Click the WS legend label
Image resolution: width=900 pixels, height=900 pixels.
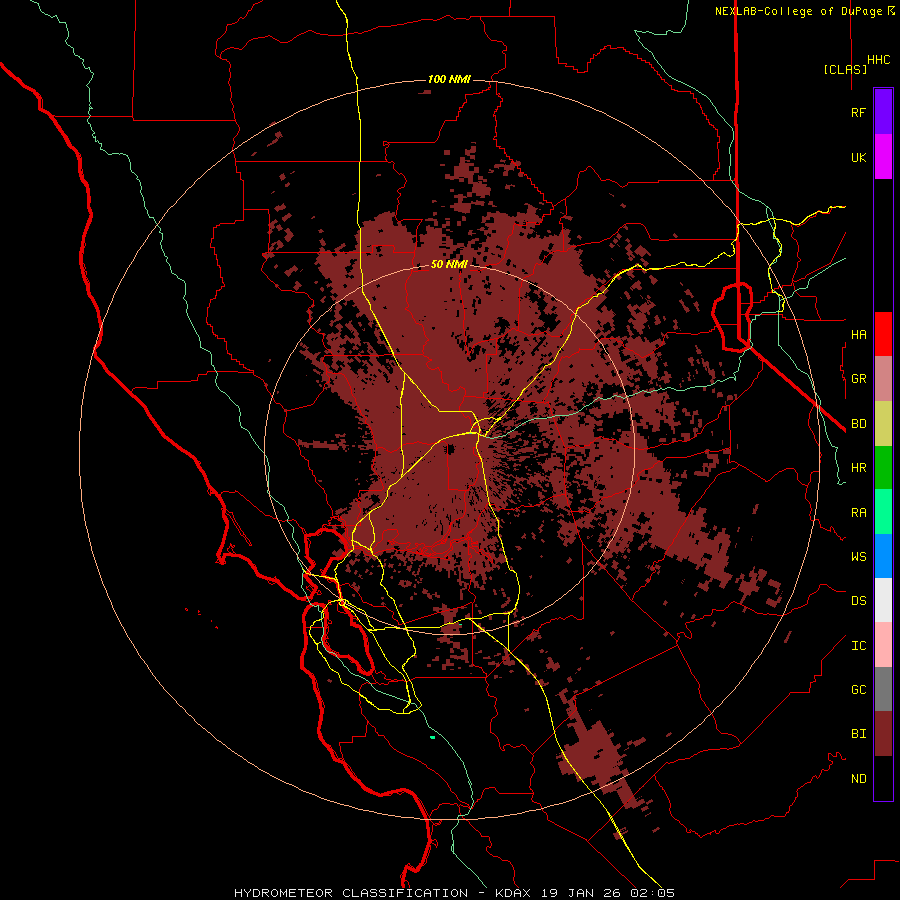pyautogui.click(x=858, y=557)
